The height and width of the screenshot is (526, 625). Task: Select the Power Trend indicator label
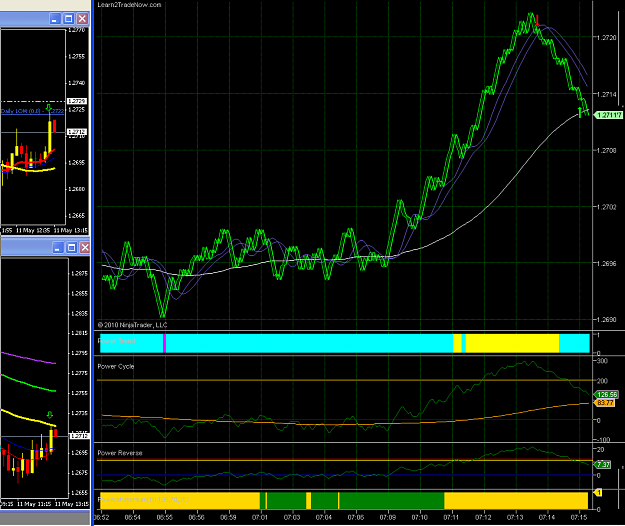coord(116,341)
